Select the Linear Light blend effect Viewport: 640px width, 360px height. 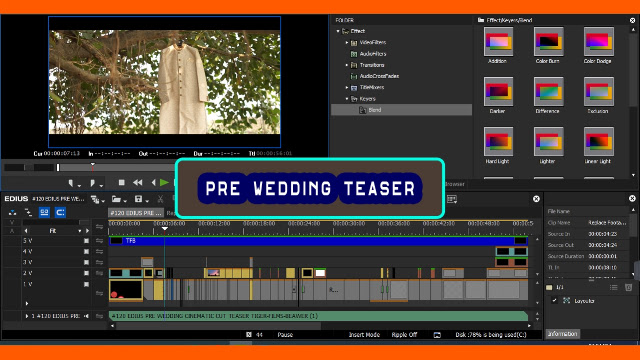tap(598, 142)
